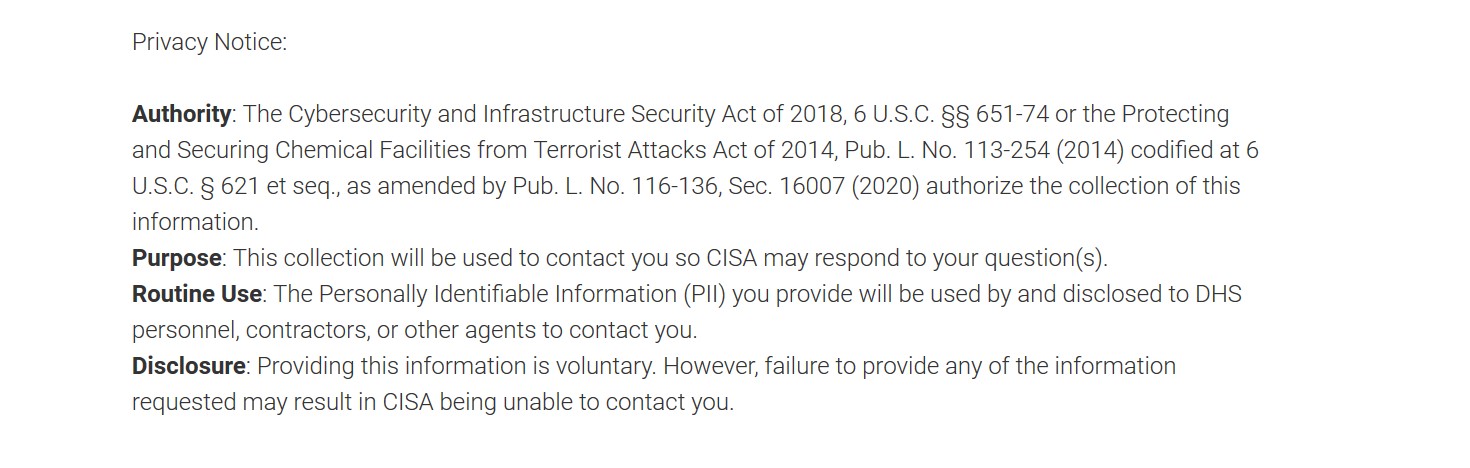Click the word "information." ending Authority paragraph
Viewport: 1470px width, 468px height.
click(195, 222)
